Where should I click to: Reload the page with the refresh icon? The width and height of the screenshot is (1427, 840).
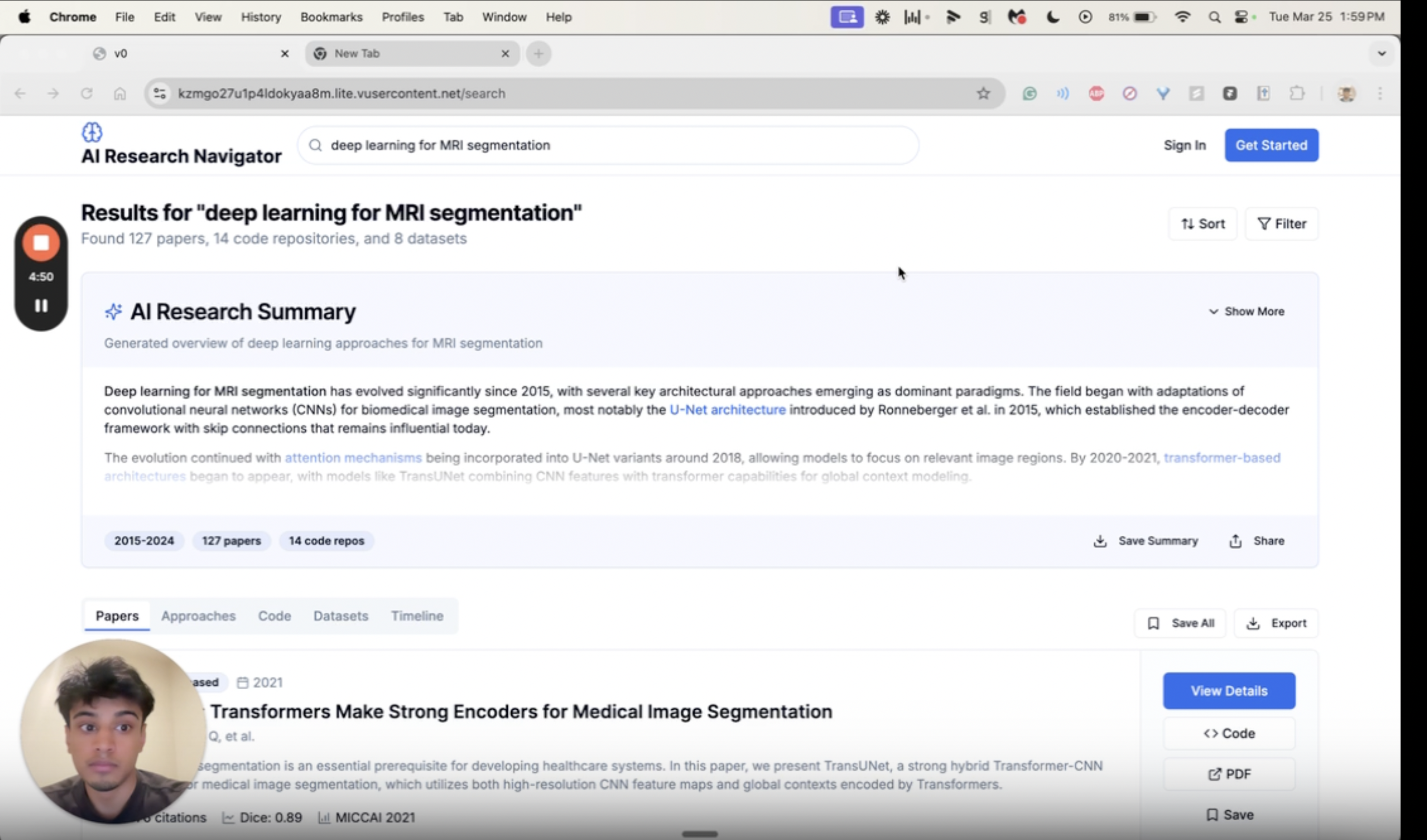86,93
